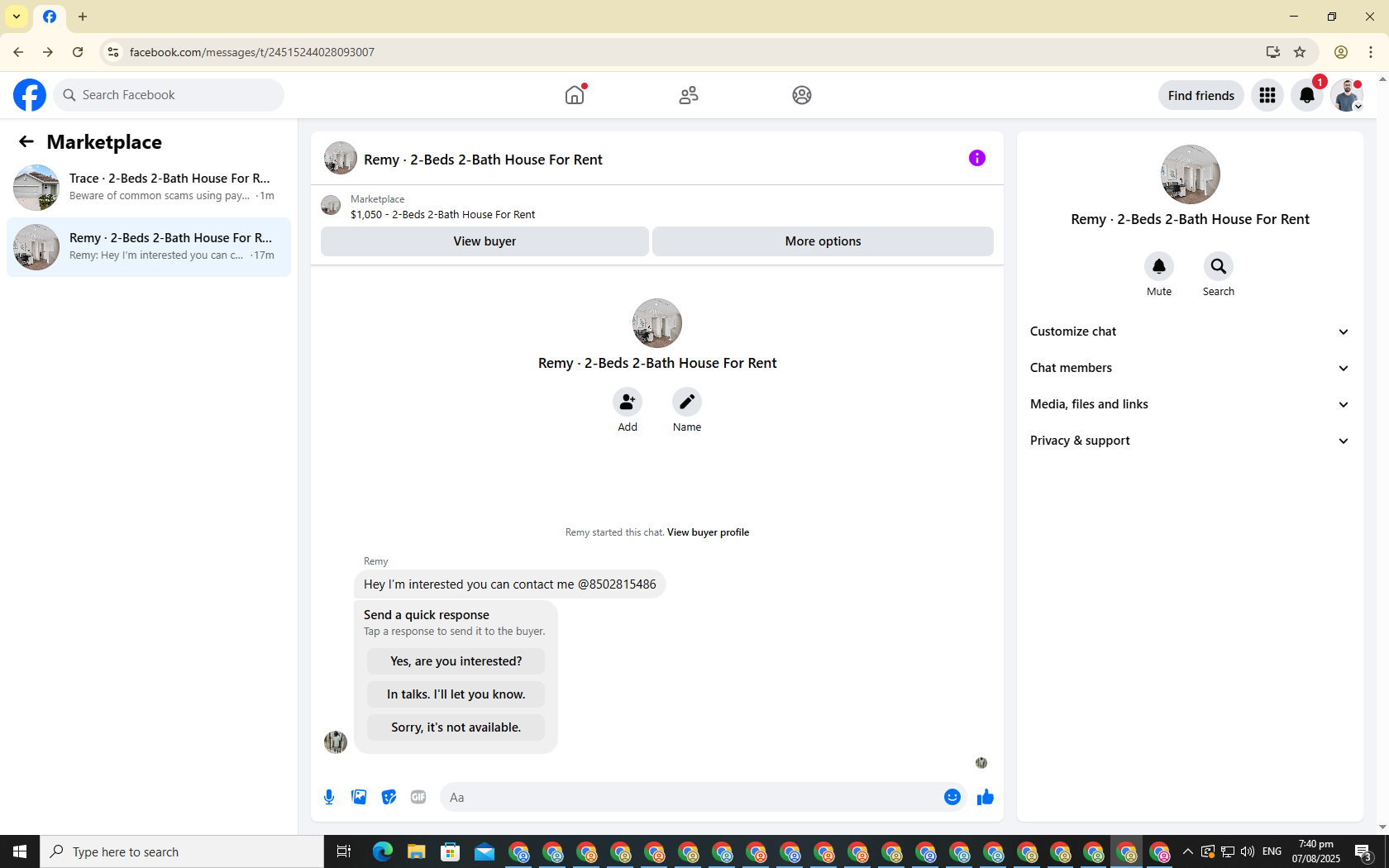Open the emoji picker in the message box
The image size is (1389, 868).
(952, 797)
